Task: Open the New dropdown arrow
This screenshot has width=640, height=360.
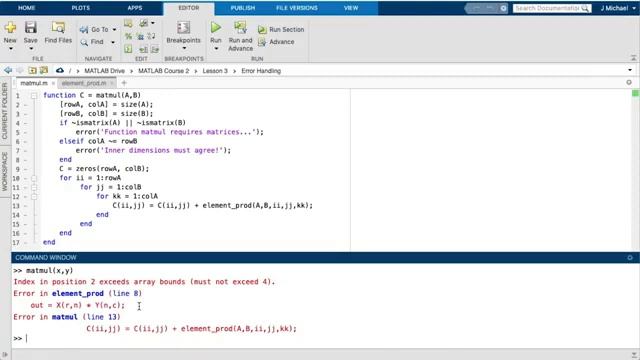Action: tap(11, 49)
